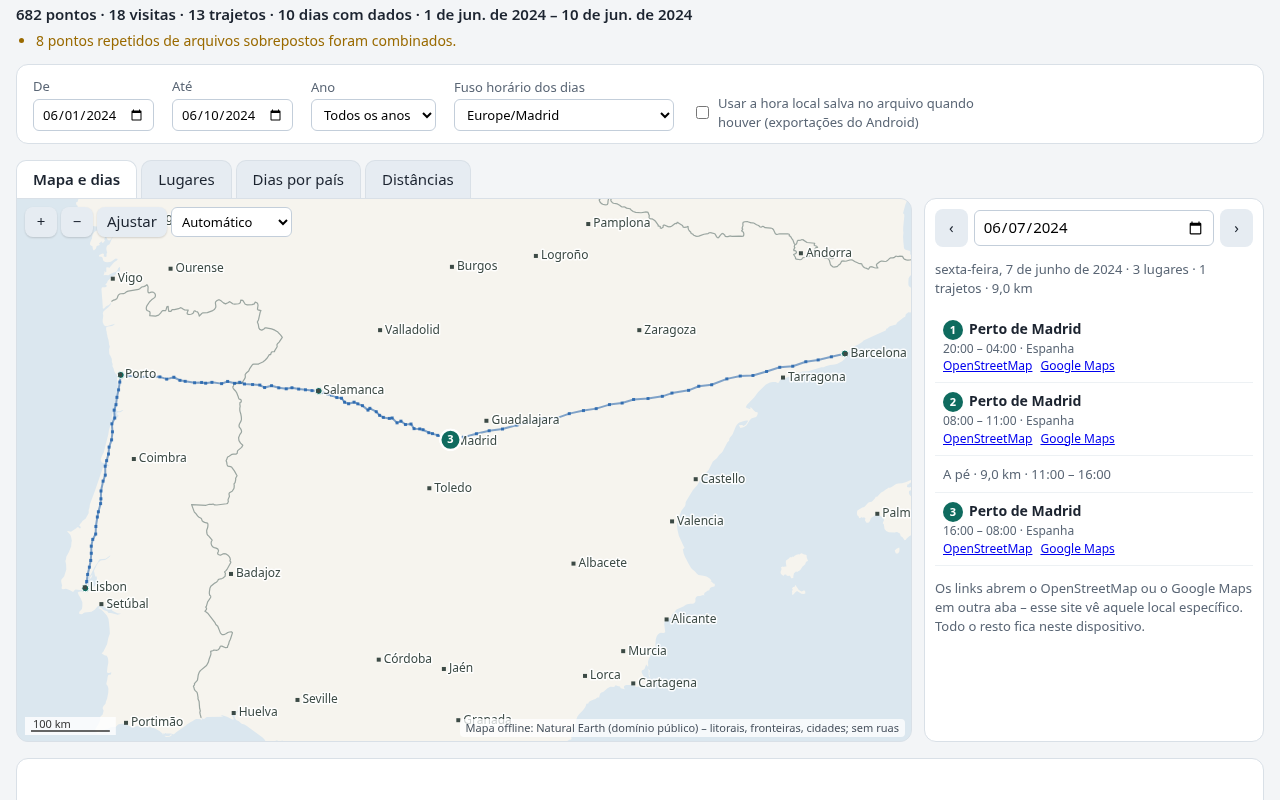The width and height of the screenshot is (1280, 800).
Task: Click the Salamanca route point
Action: click(x=318, y=391)
